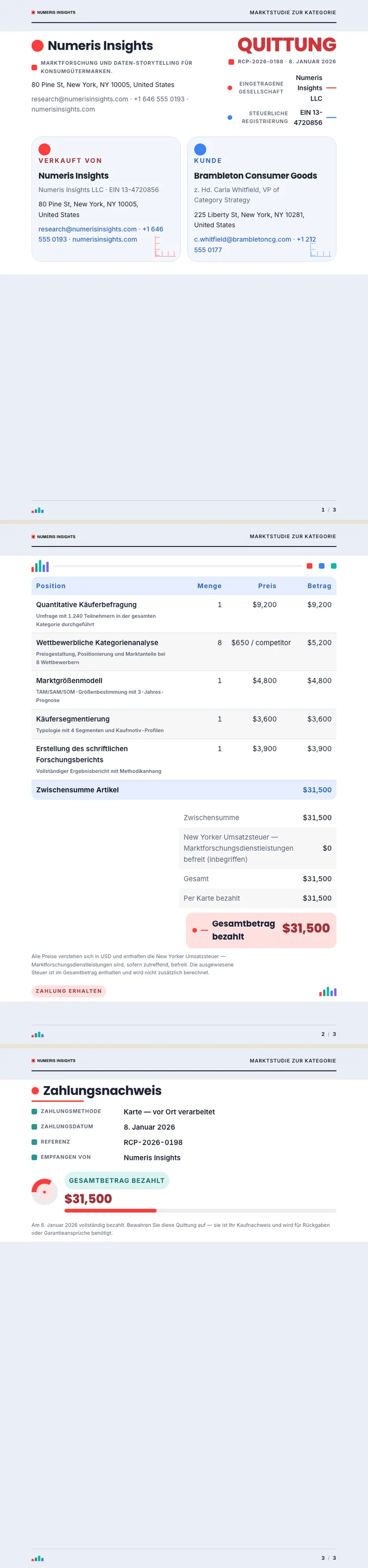Click the teal square next to ZAHLUNGSMETHODE
368x1568 pixels.
pos(34,1111)
